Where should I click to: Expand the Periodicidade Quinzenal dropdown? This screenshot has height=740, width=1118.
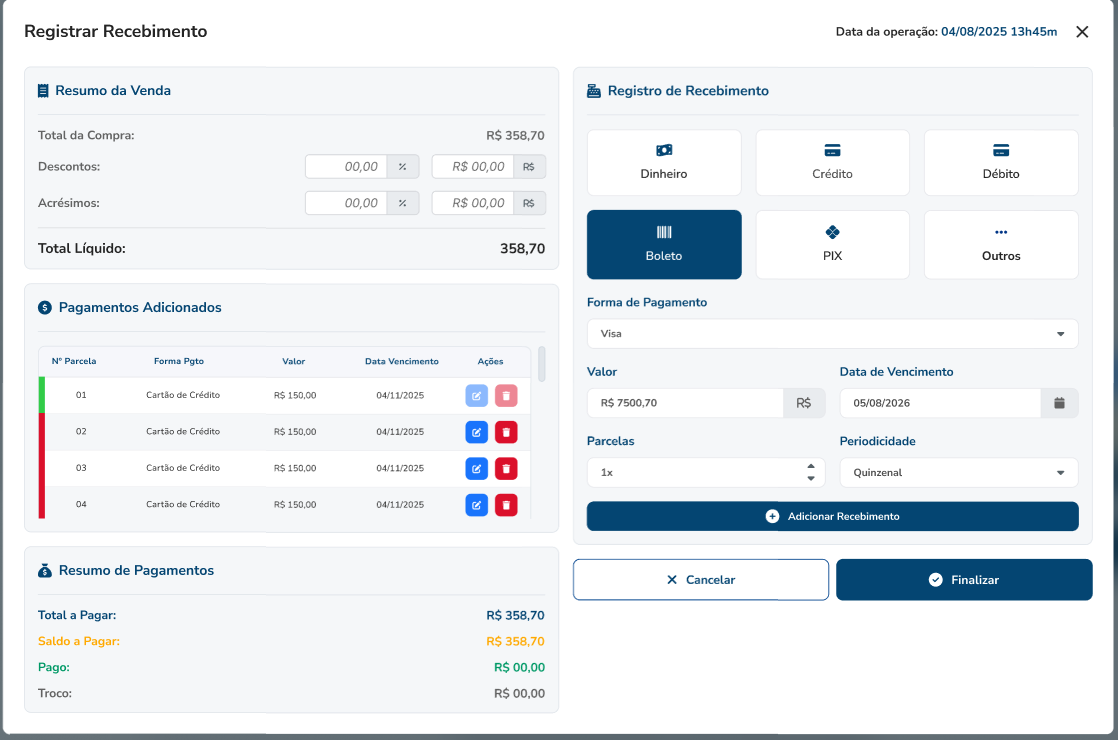(958, 473)
